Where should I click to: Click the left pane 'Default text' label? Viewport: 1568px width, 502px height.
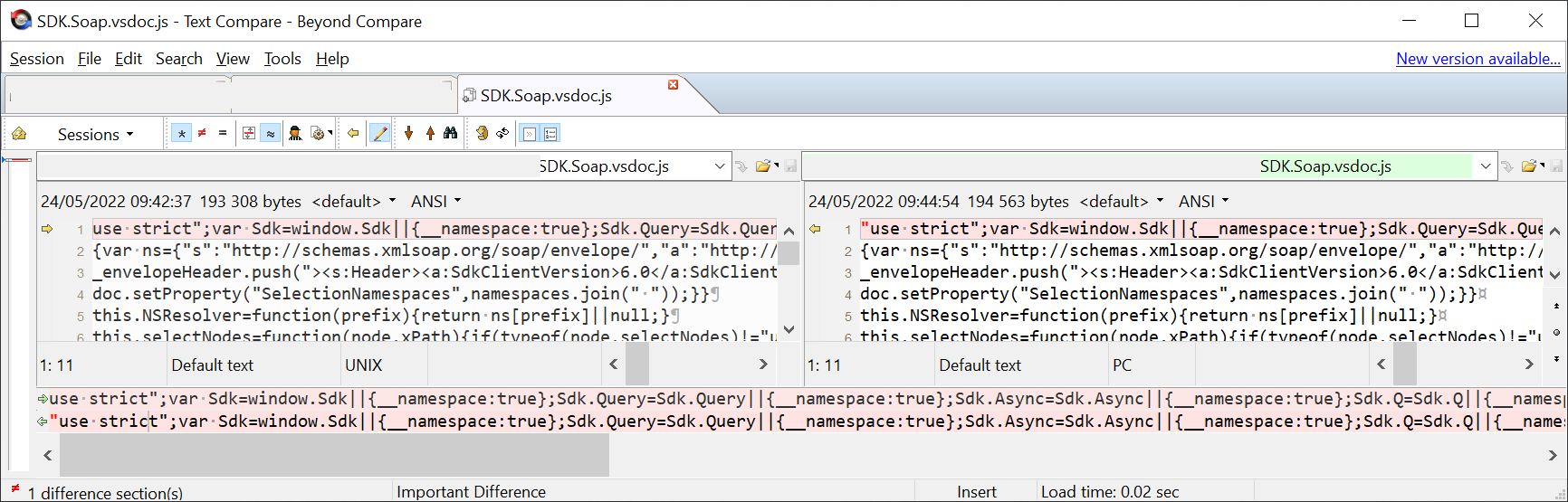(213, 365)
